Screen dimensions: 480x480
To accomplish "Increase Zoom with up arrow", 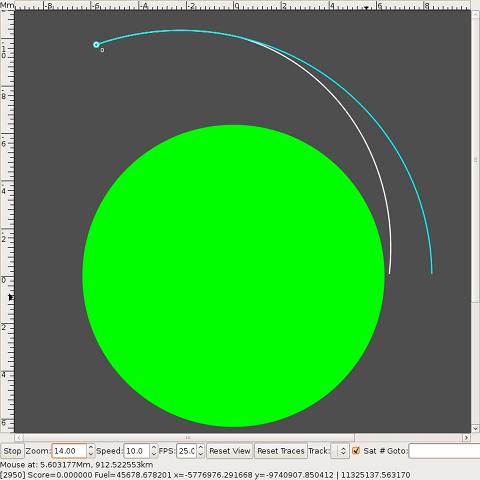I will (91, 447).
